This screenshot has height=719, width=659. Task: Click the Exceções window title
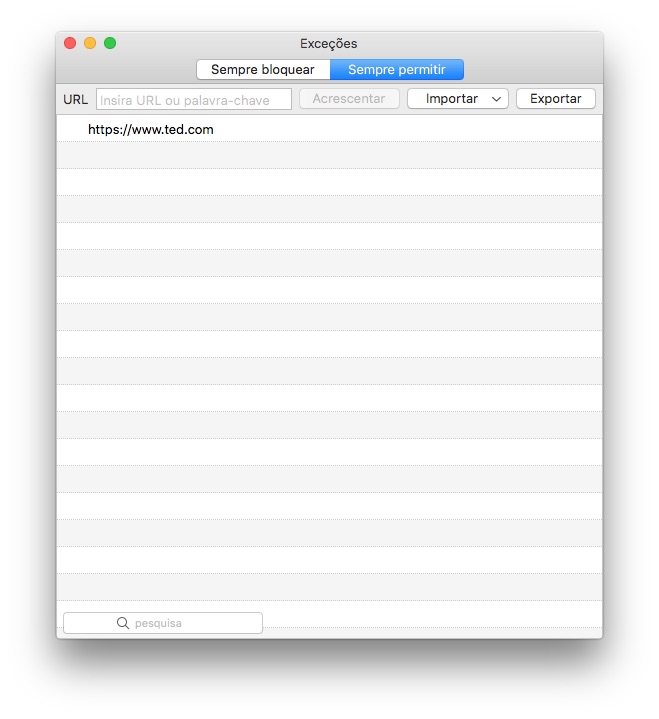click(328, 43)
